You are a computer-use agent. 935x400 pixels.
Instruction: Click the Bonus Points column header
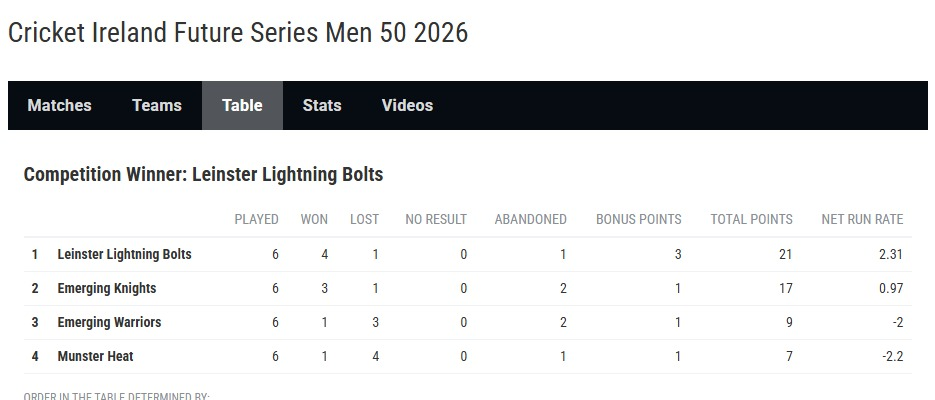[x=639, y=219]
